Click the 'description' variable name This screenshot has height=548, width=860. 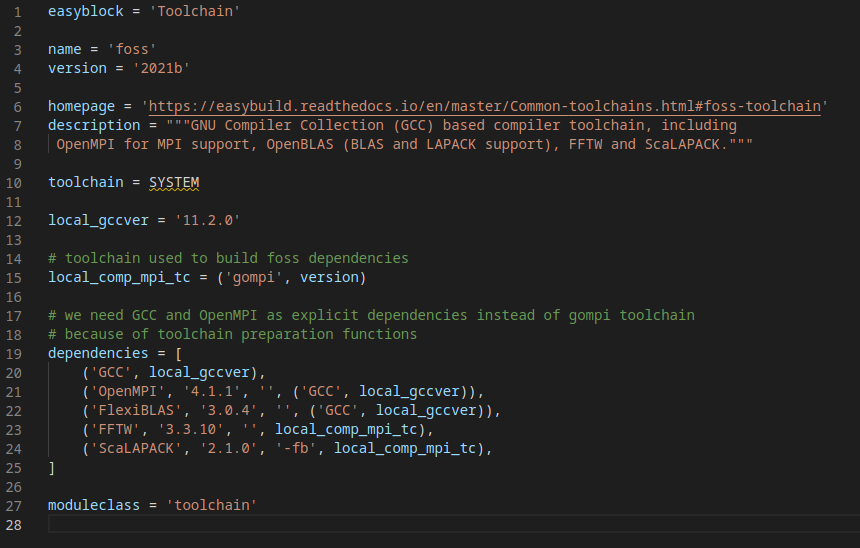point(94,125)
